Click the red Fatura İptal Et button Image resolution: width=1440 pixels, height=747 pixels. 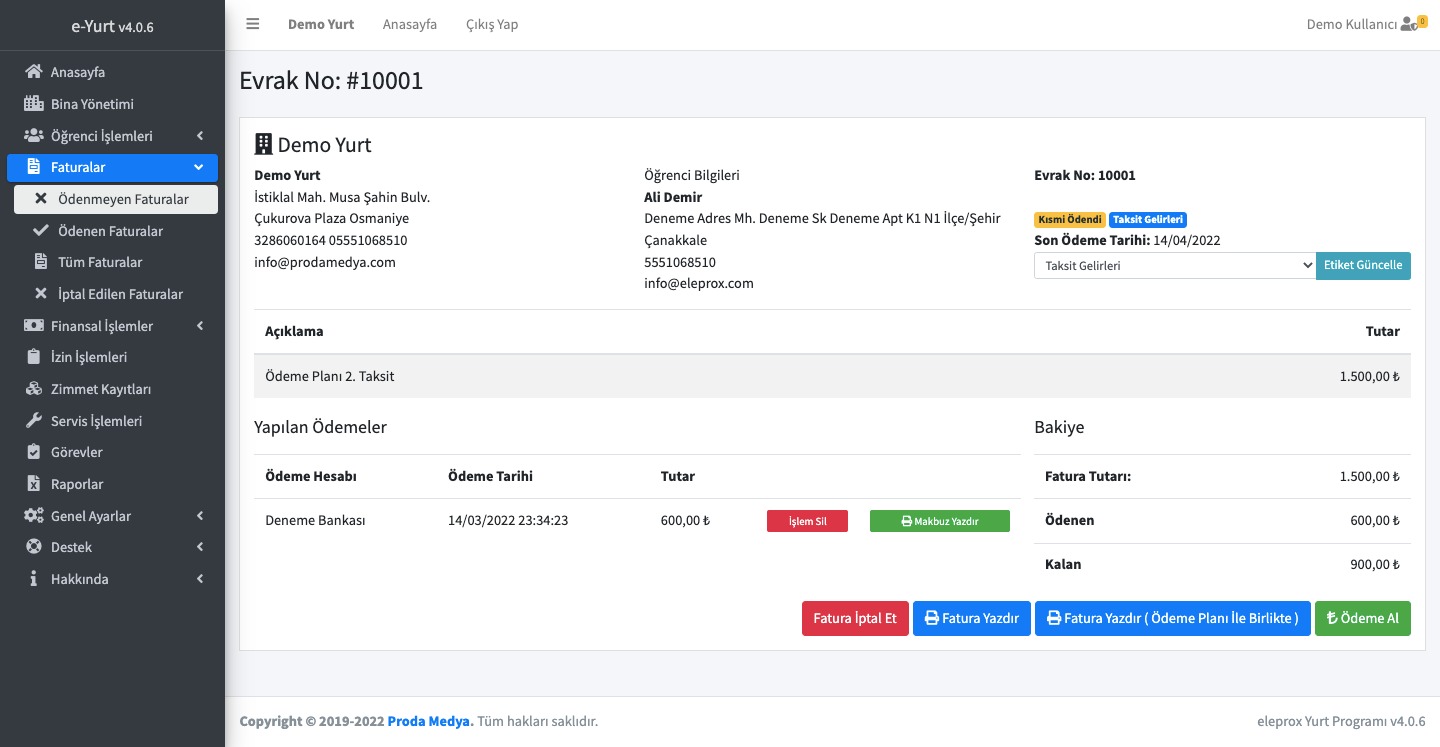(x=854, y=618)
